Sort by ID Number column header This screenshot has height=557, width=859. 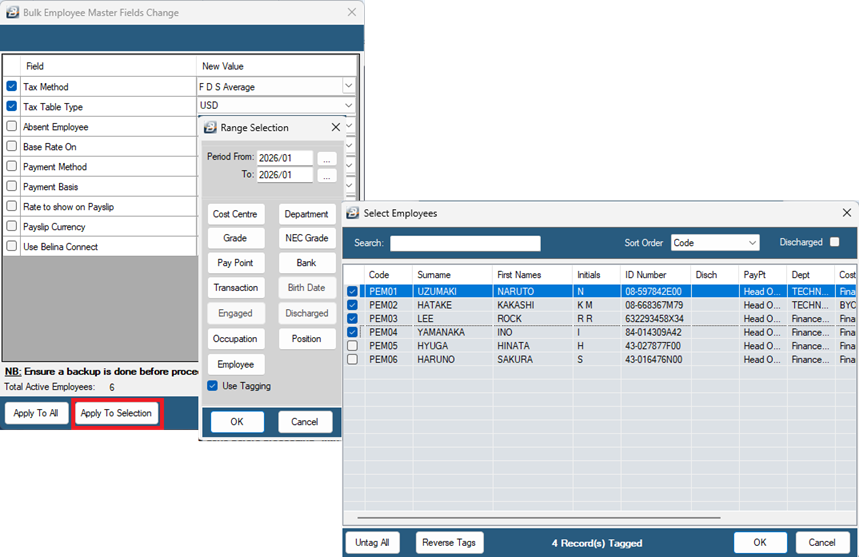click(x=656, y=274)
